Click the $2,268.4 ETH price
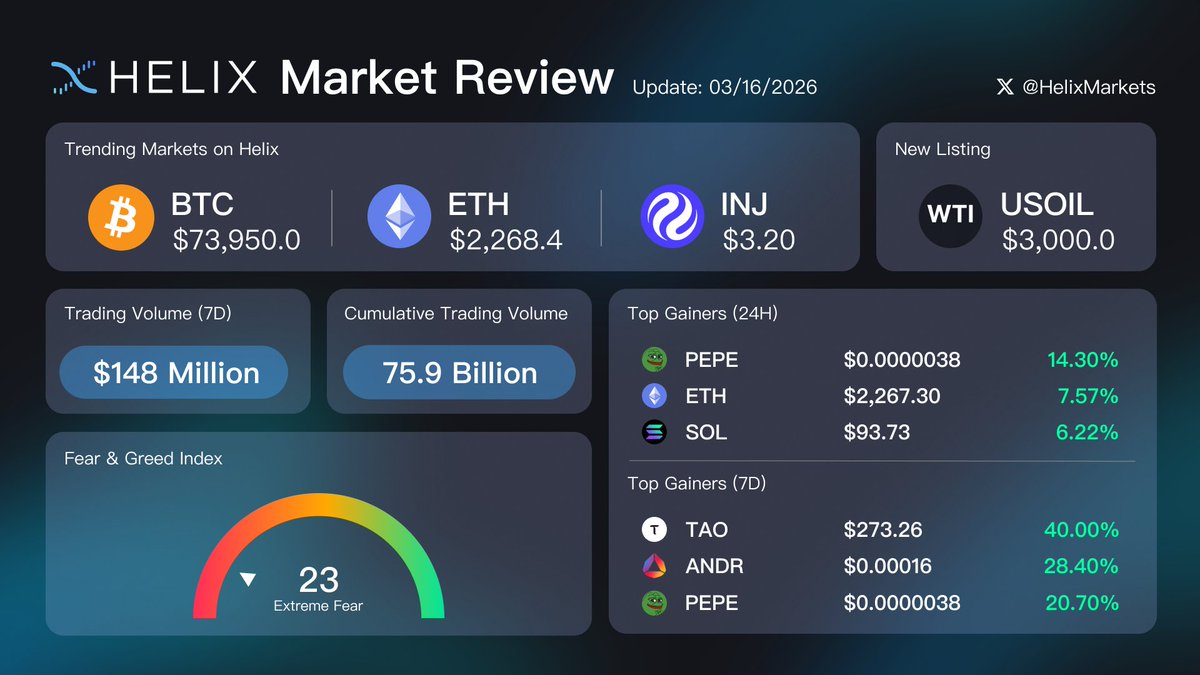 coord(507,240)
